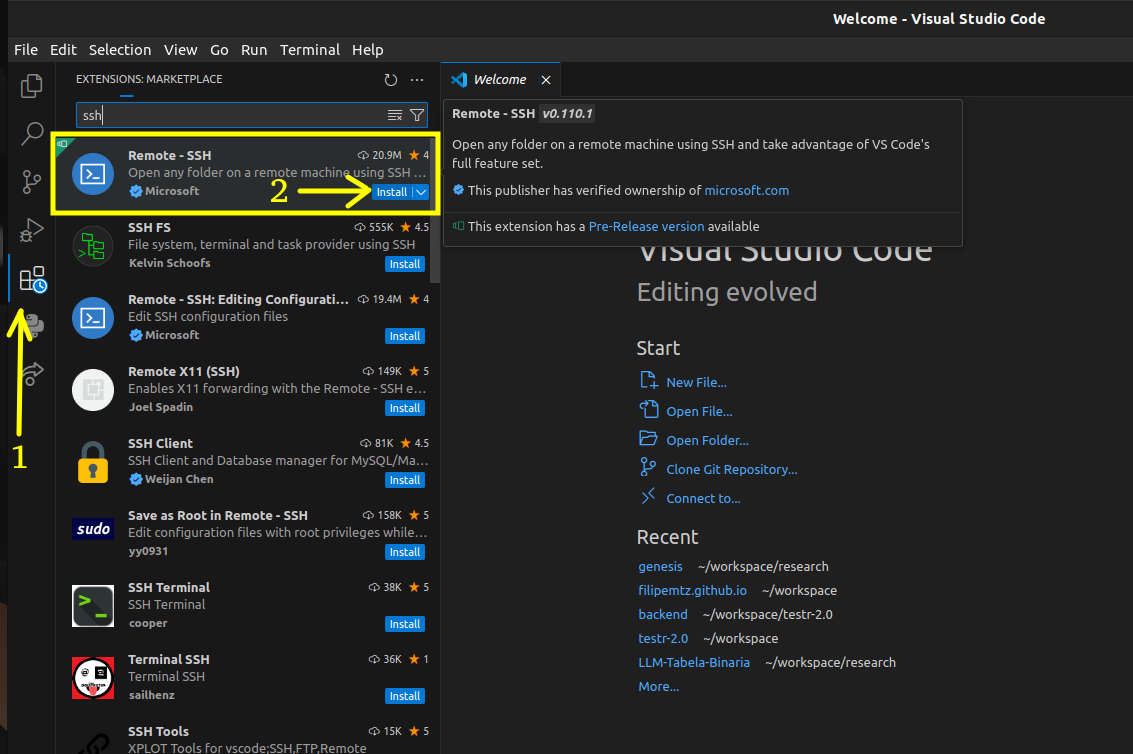Open the File menu

pyautogui.click(x=25, y=50)
